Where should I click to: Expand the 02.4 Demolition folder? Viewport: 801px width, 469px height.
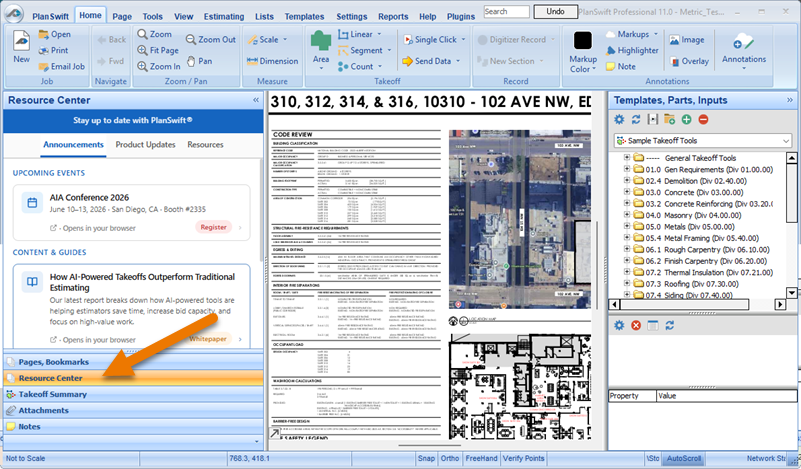627,180
